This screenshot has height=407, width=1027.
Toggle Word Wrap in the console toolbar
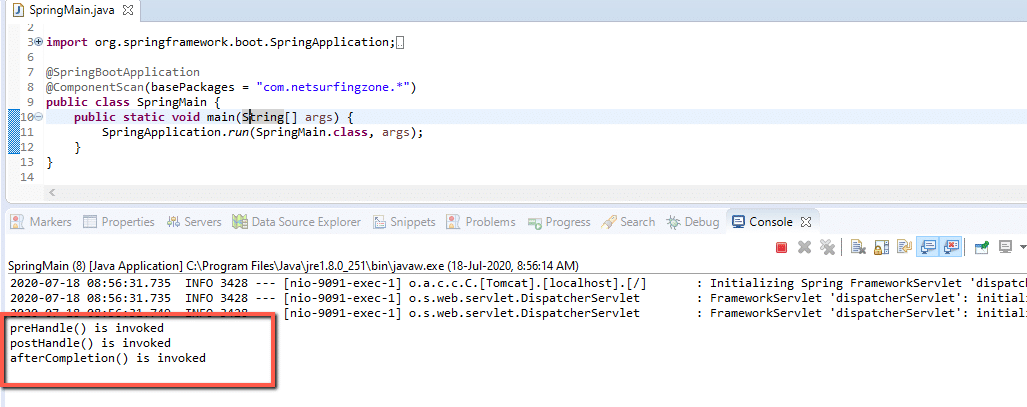904,247
